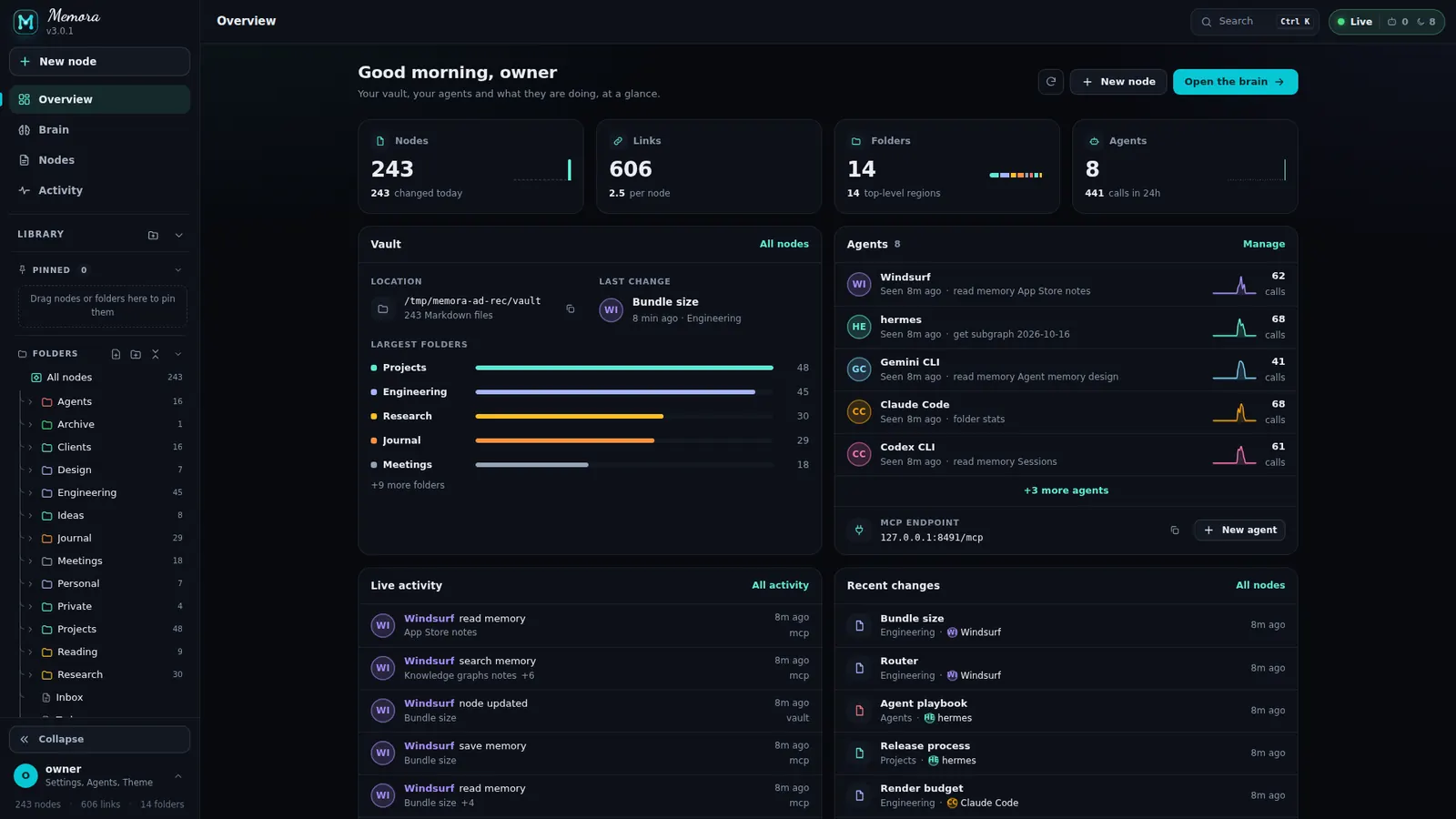
Task: Select Overview in the sidebar
Action: point(100,99)
